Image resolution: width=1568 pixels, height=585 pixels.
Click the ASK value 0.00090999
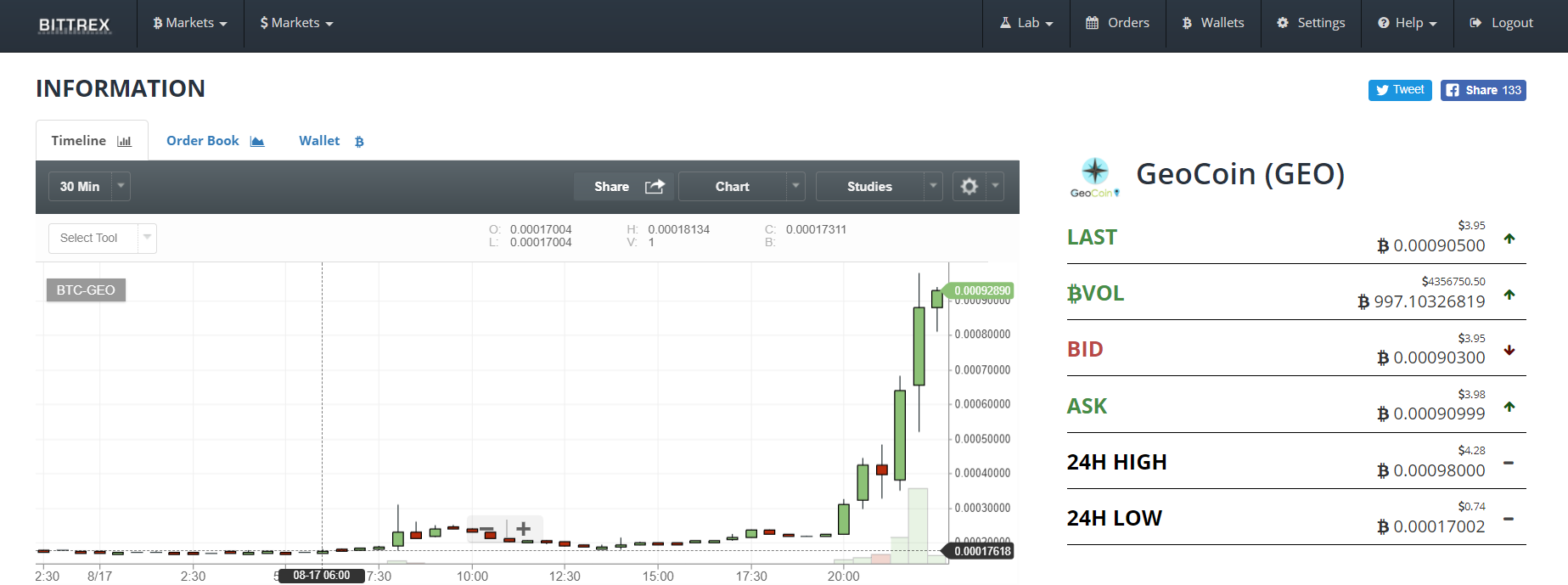1431,413
